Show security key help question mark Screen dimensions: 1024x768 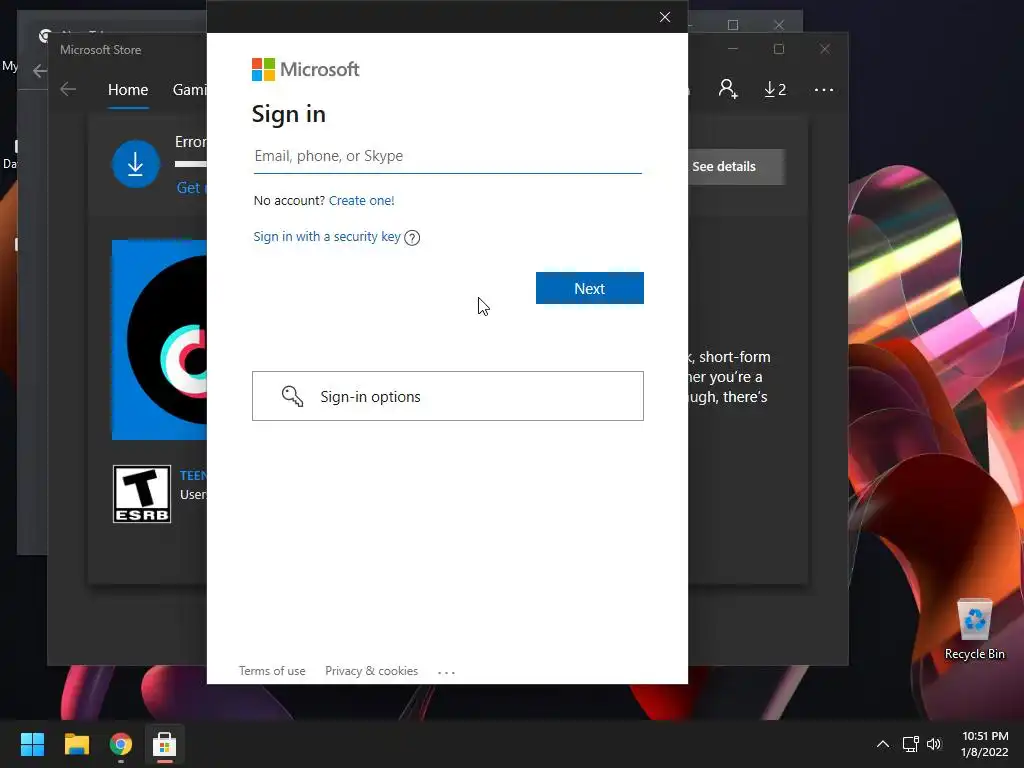point(412,238)
